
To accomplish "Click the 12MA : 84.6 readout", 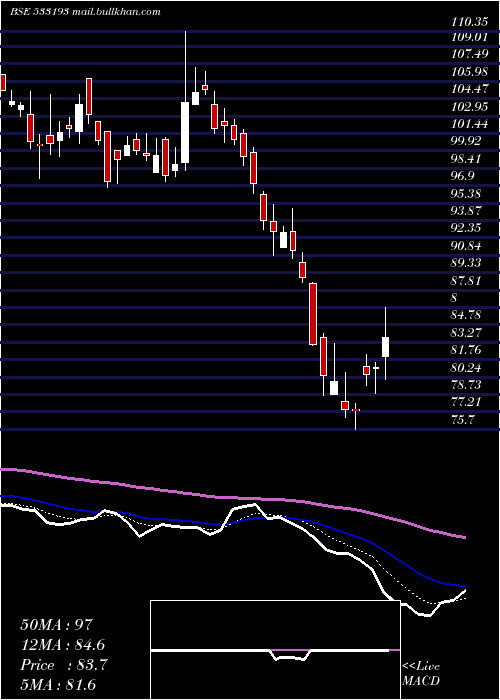I will pyautogui.click(x=64, y=645).
